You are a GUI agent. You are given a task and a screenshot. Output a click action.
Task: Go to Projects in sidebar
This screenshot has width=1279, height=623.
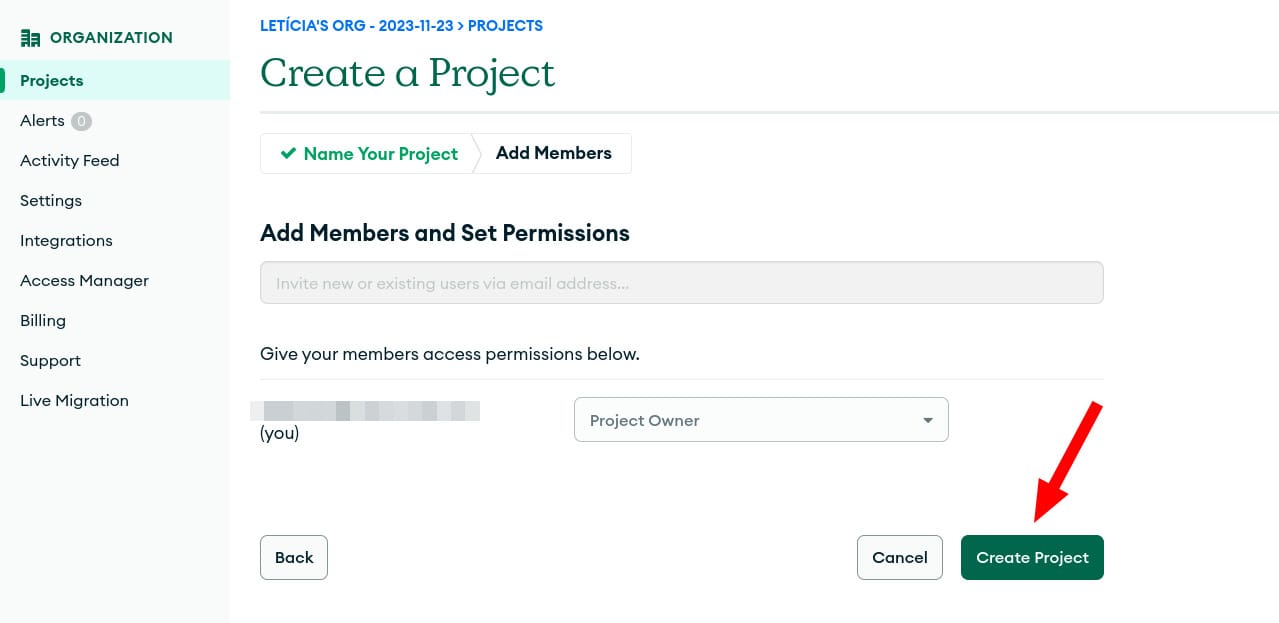tap(52, 80)
